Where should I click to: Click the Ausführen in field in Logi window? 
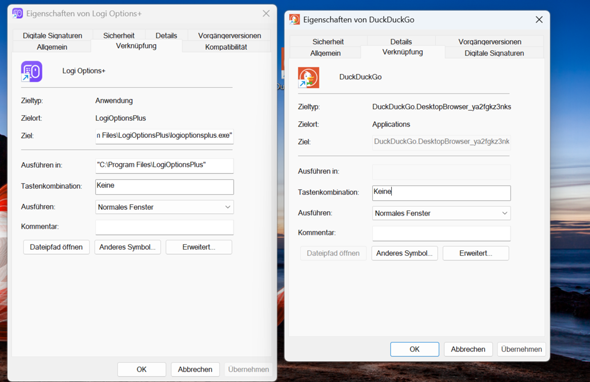(164, 165)
